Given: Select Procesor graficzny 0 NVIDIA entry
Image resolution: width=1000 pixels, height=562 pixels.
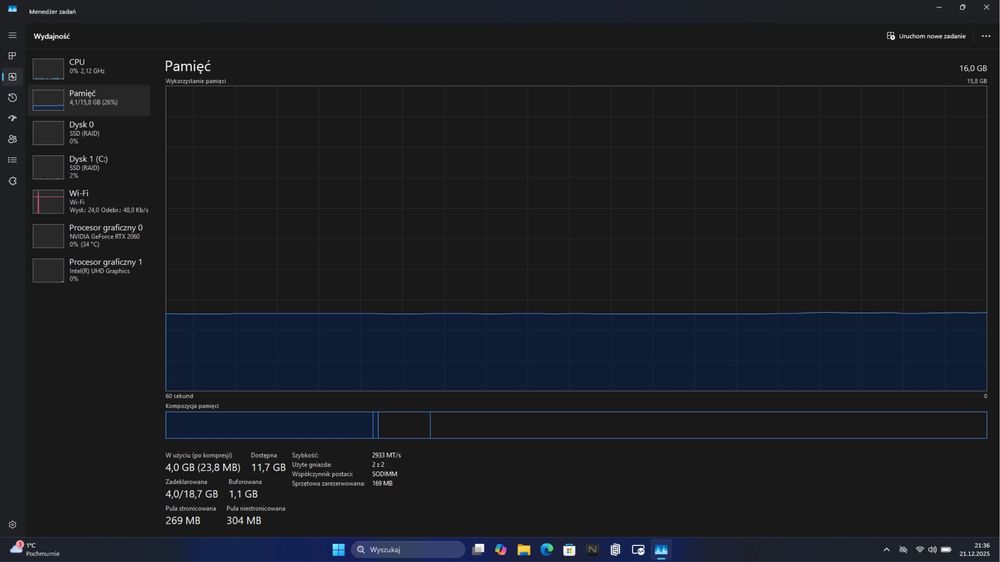Looking at the screenshot, I should (x=89, y=236).
